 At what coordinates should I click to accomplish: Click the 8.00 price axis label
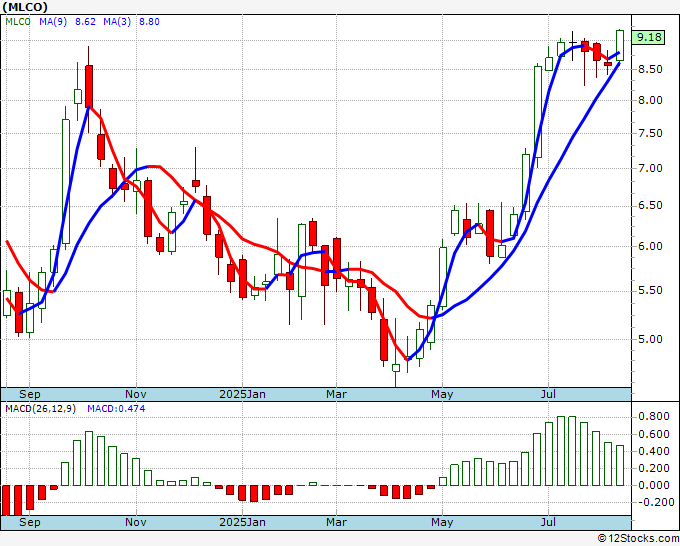coord(650,100)
